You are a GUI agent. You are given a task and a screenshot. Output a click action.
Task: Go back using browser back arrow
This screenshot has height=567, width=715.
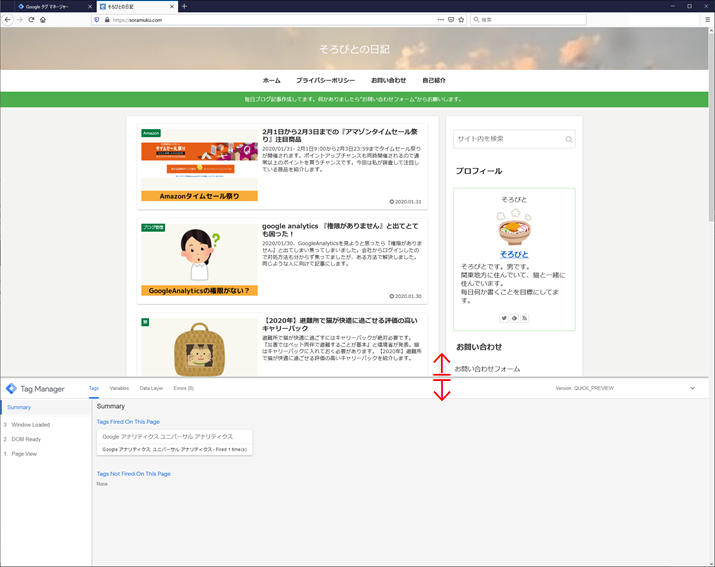tap(7, 20)
